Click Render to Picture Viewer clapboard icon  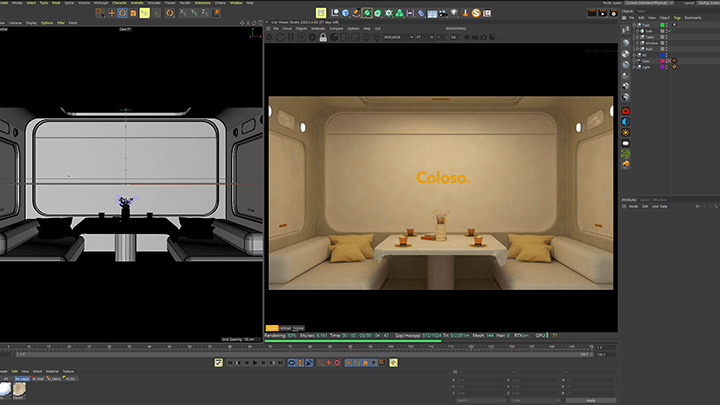[603, 13]
